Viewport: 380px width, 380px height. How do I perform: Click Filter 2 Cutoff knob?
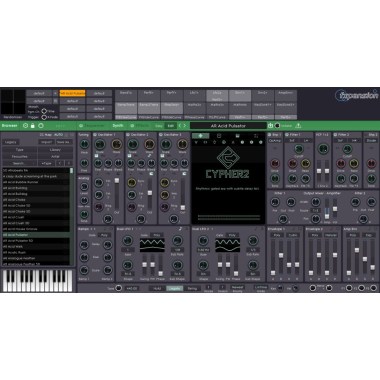[x=347, y=149]
